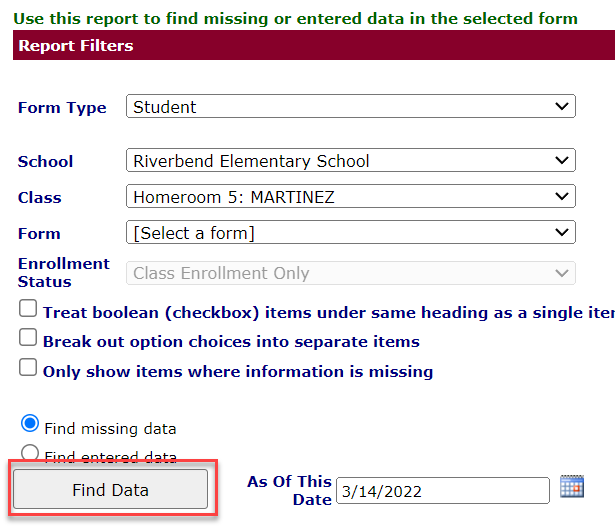Click the Class field label
This screenshot has width=615, height=529.
40,198
